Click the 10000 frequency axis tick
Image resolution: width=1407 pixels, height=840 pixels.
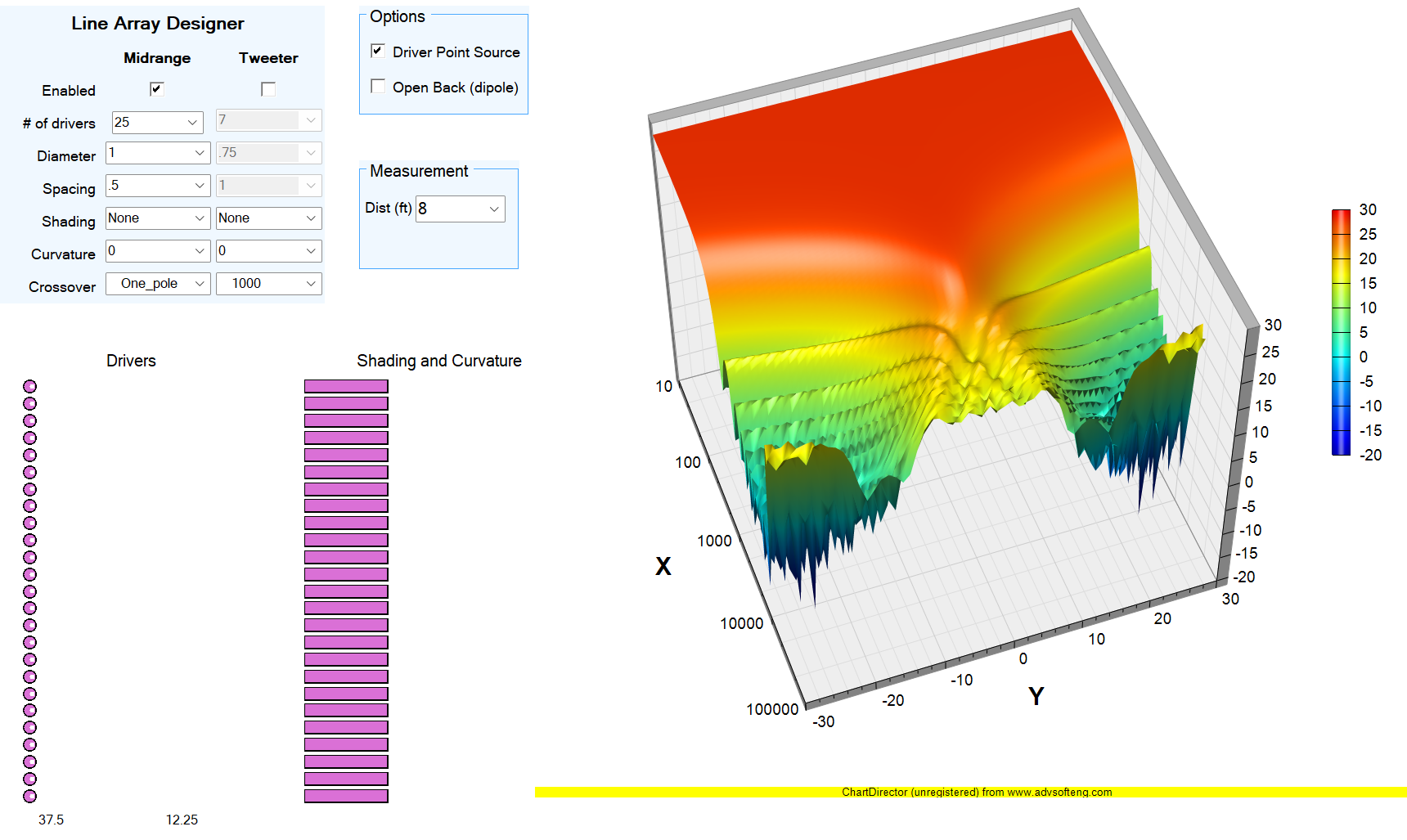pyautogui.click(x=742, y=623)
